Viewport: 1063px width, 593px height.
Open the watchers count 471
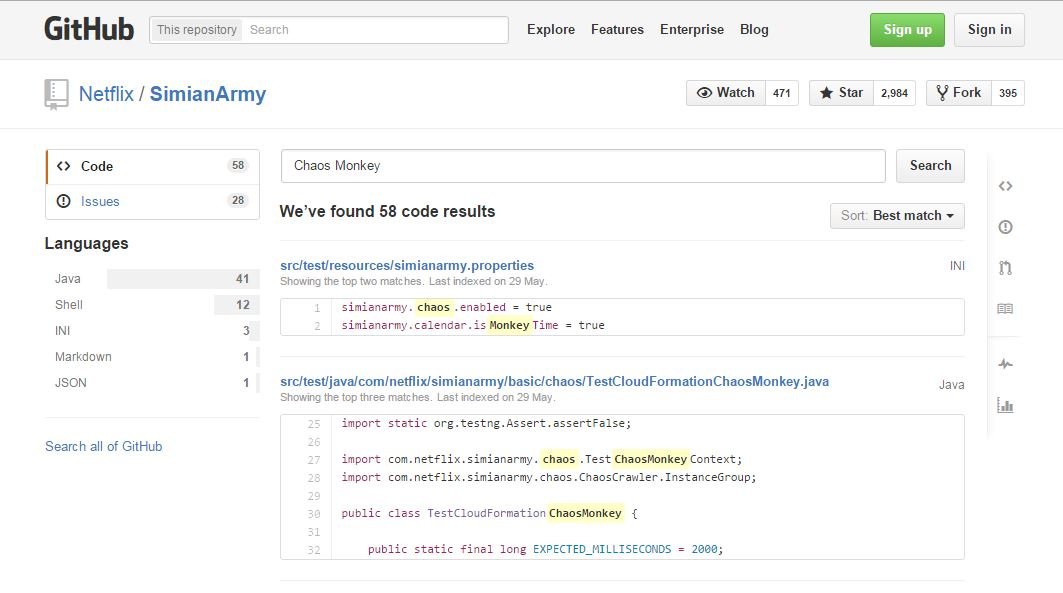(782, 93)
